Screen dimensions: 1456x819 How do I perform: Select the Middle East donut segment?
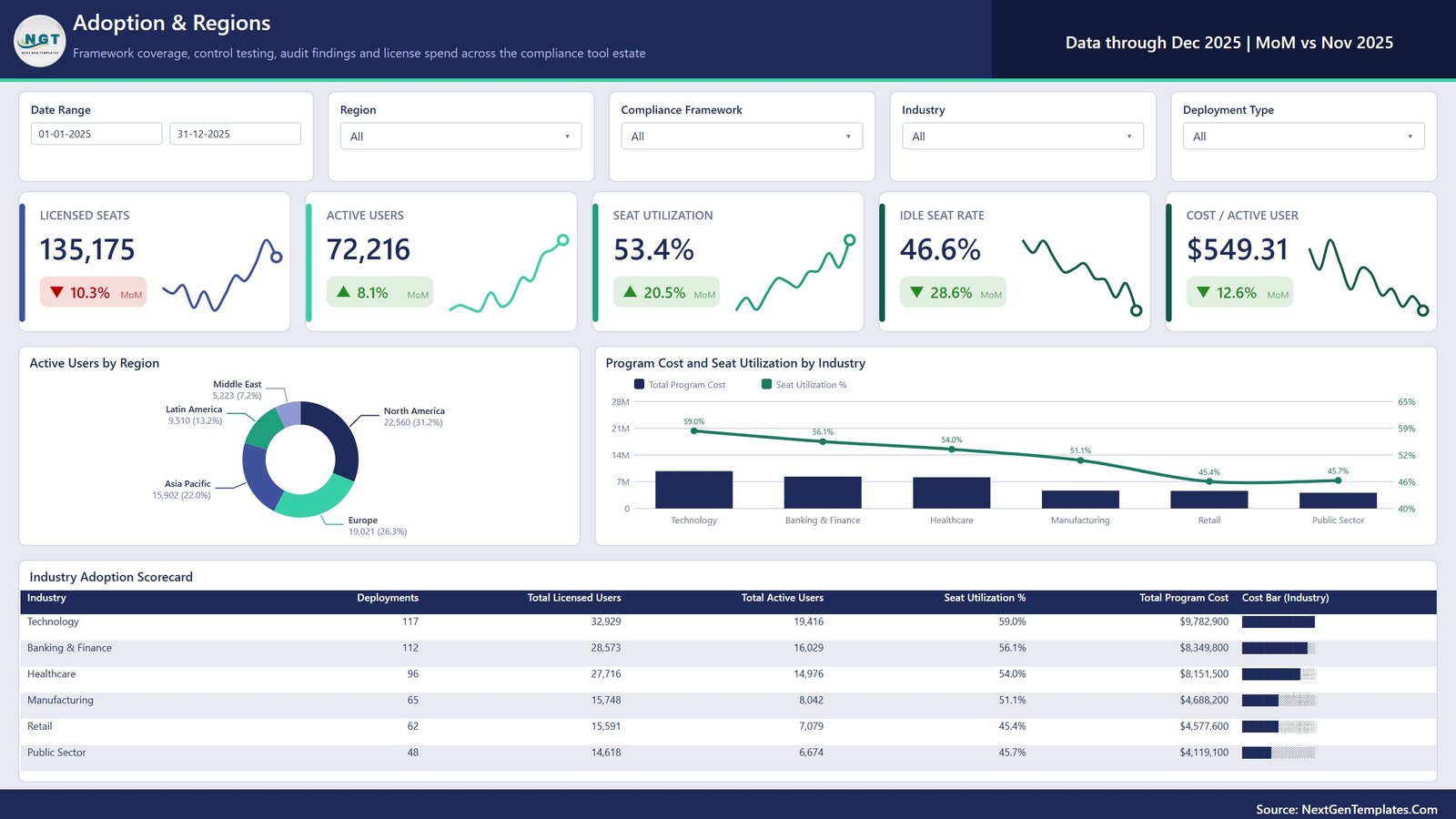click(x=289, y=414)
